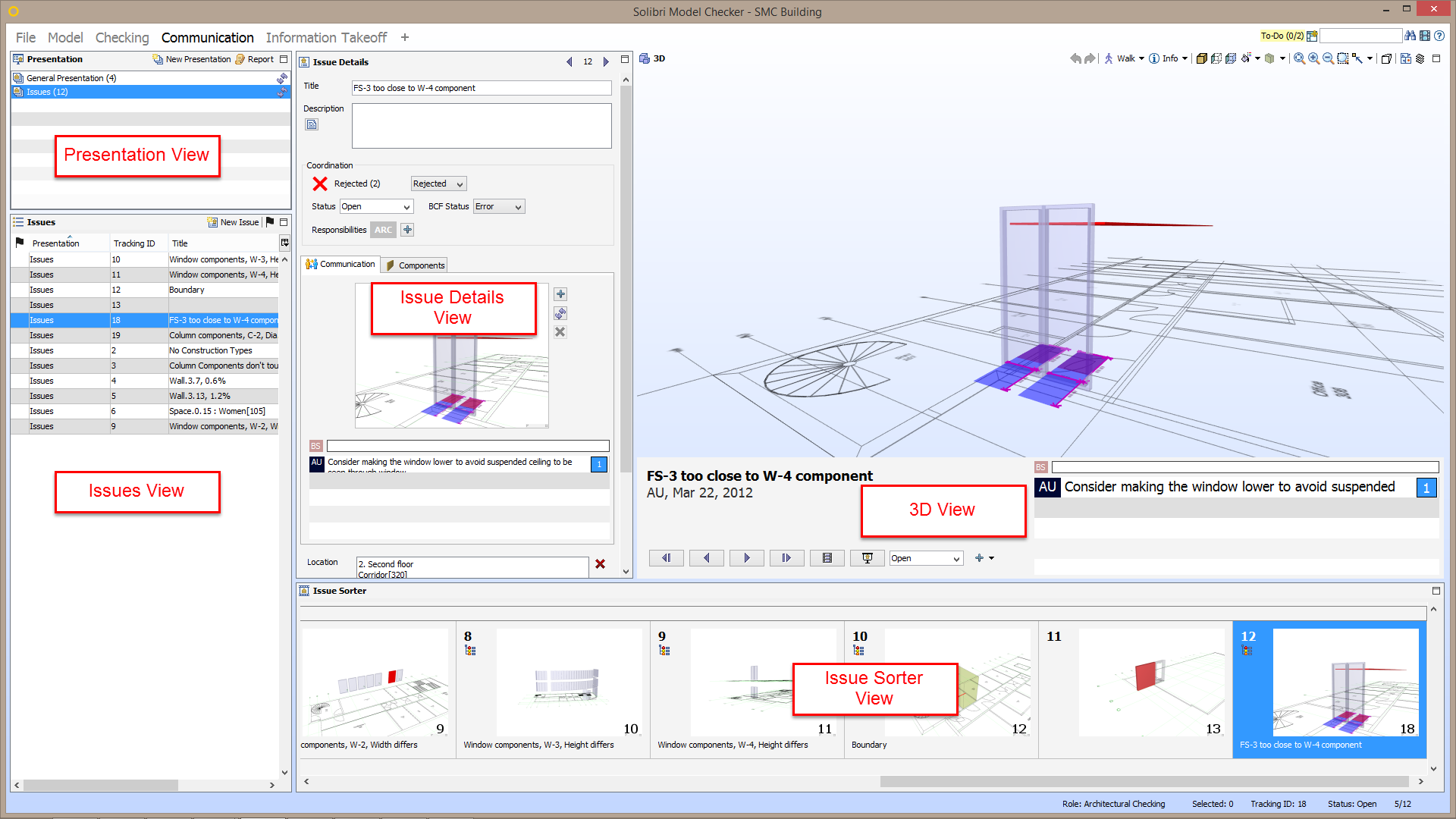The image size is (1456, 819).
Task: Click the Zoom In magnifier icon
Action: click(1313, 58)
